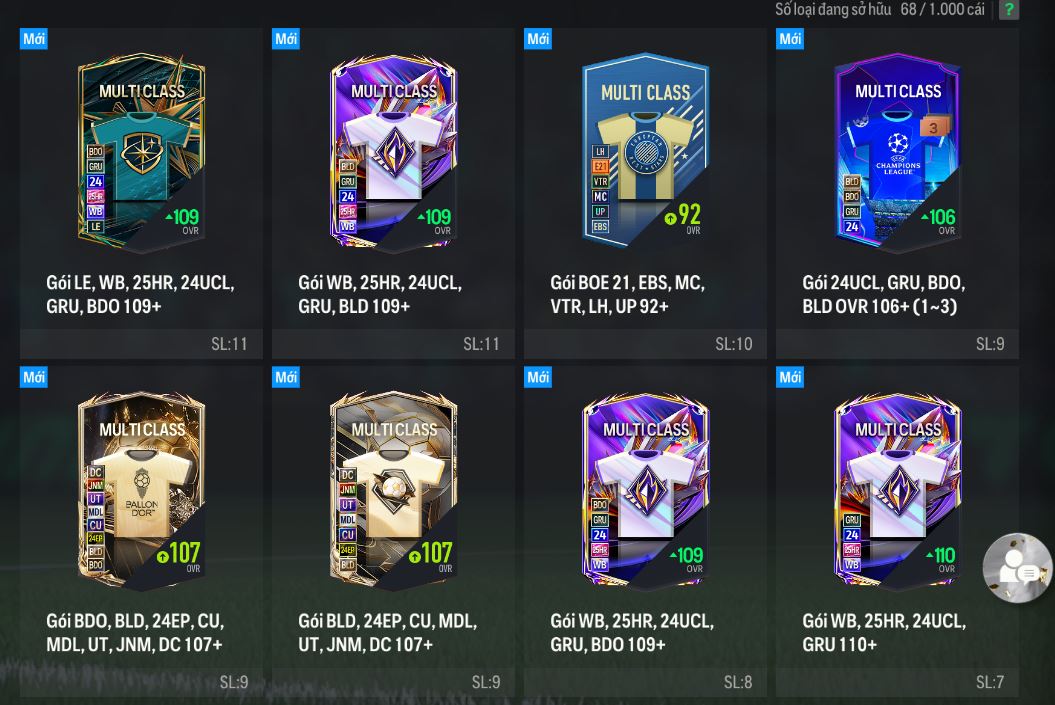Click the SL:7 quantity bar
The width and height of the screenshot is (1055, 705).
(898, 682)
